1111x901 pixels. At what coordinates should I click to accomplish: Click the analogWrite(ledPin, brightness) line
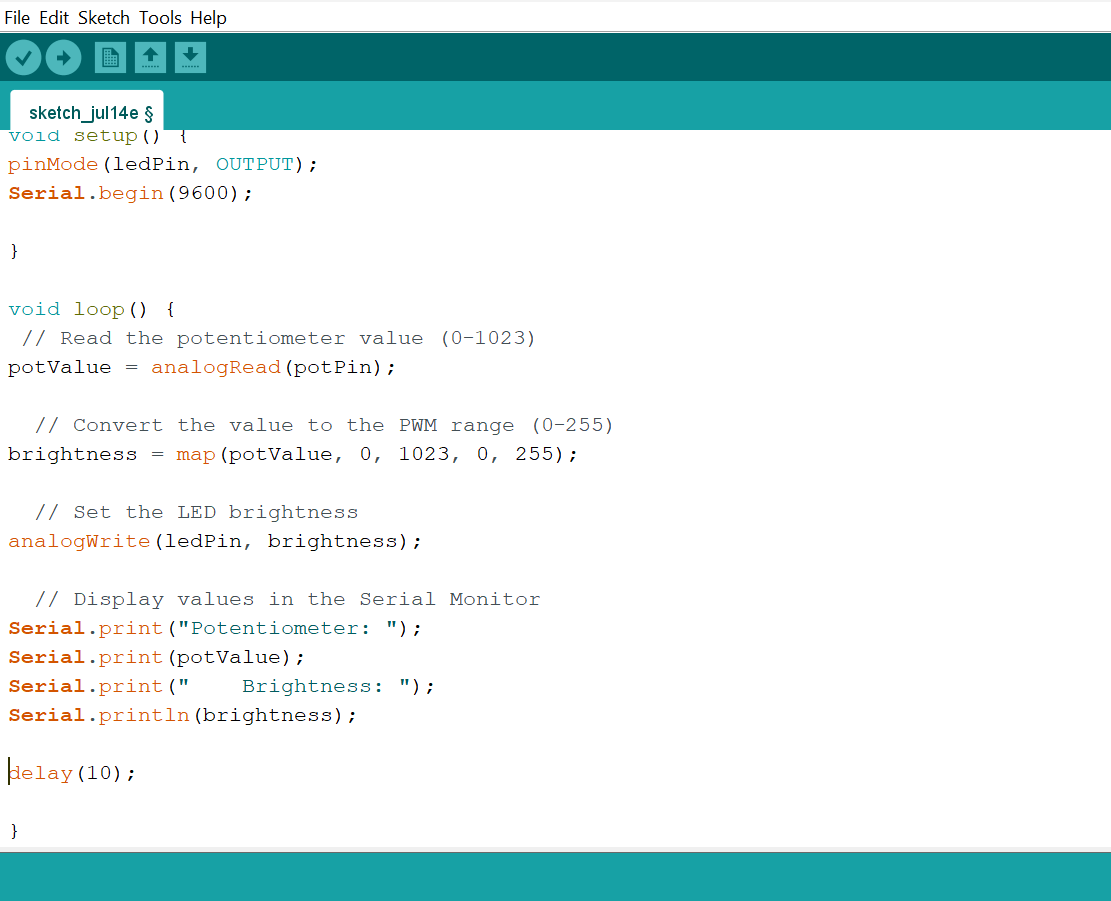coord(215,542)
